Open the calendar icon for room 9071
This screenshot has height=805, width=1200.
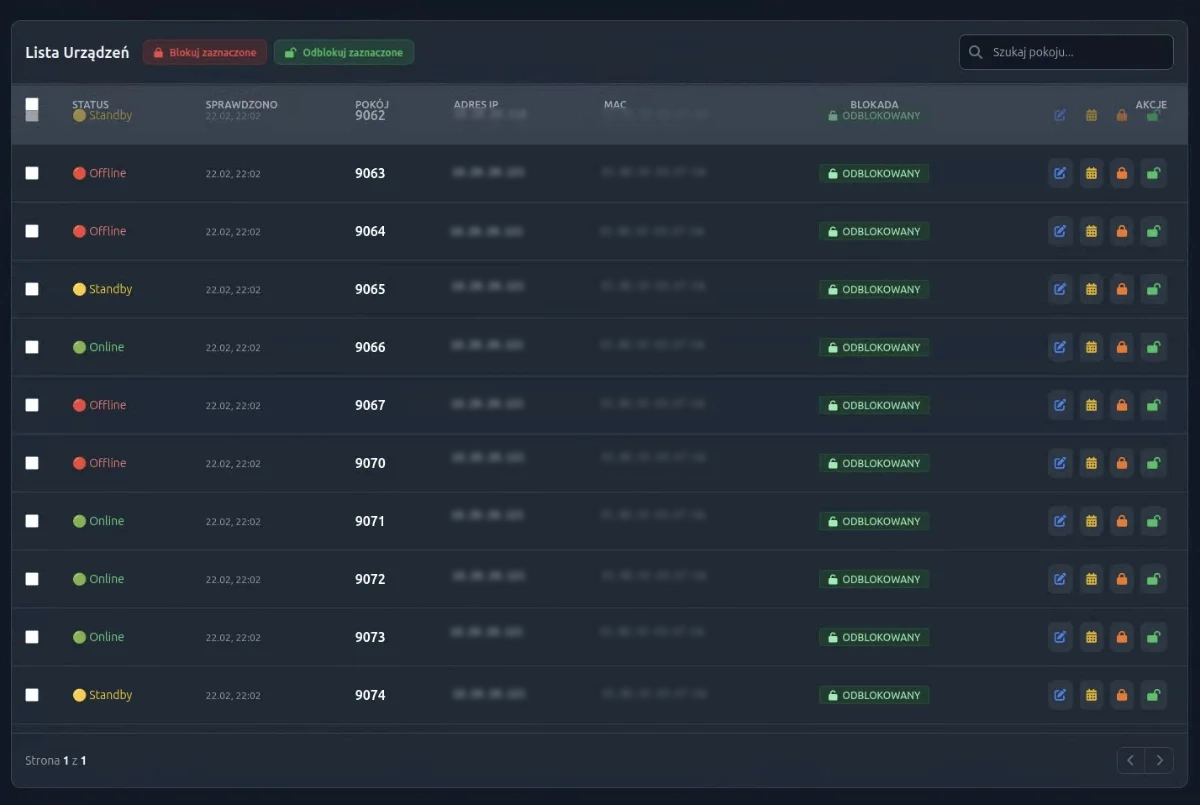(1091, 521)
